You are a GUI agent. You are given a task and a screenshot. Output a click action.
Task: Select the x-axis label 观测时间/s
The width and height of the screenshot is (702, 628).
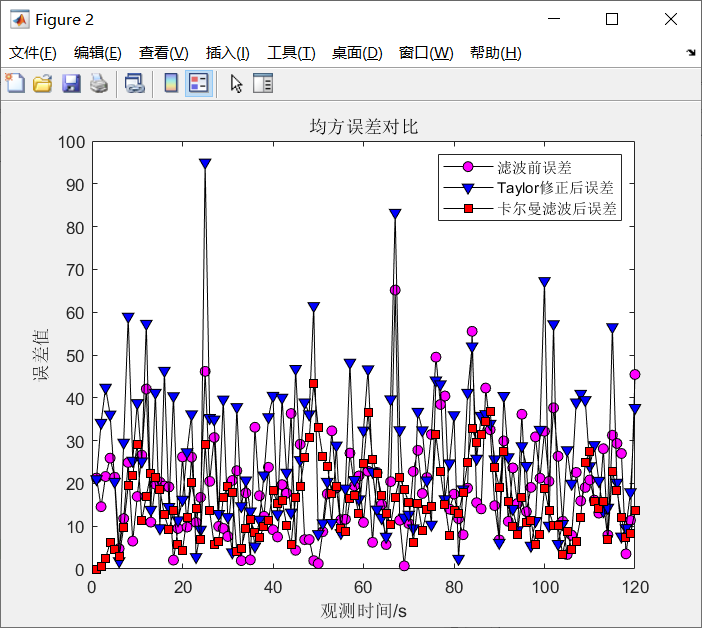click(364, 611)
